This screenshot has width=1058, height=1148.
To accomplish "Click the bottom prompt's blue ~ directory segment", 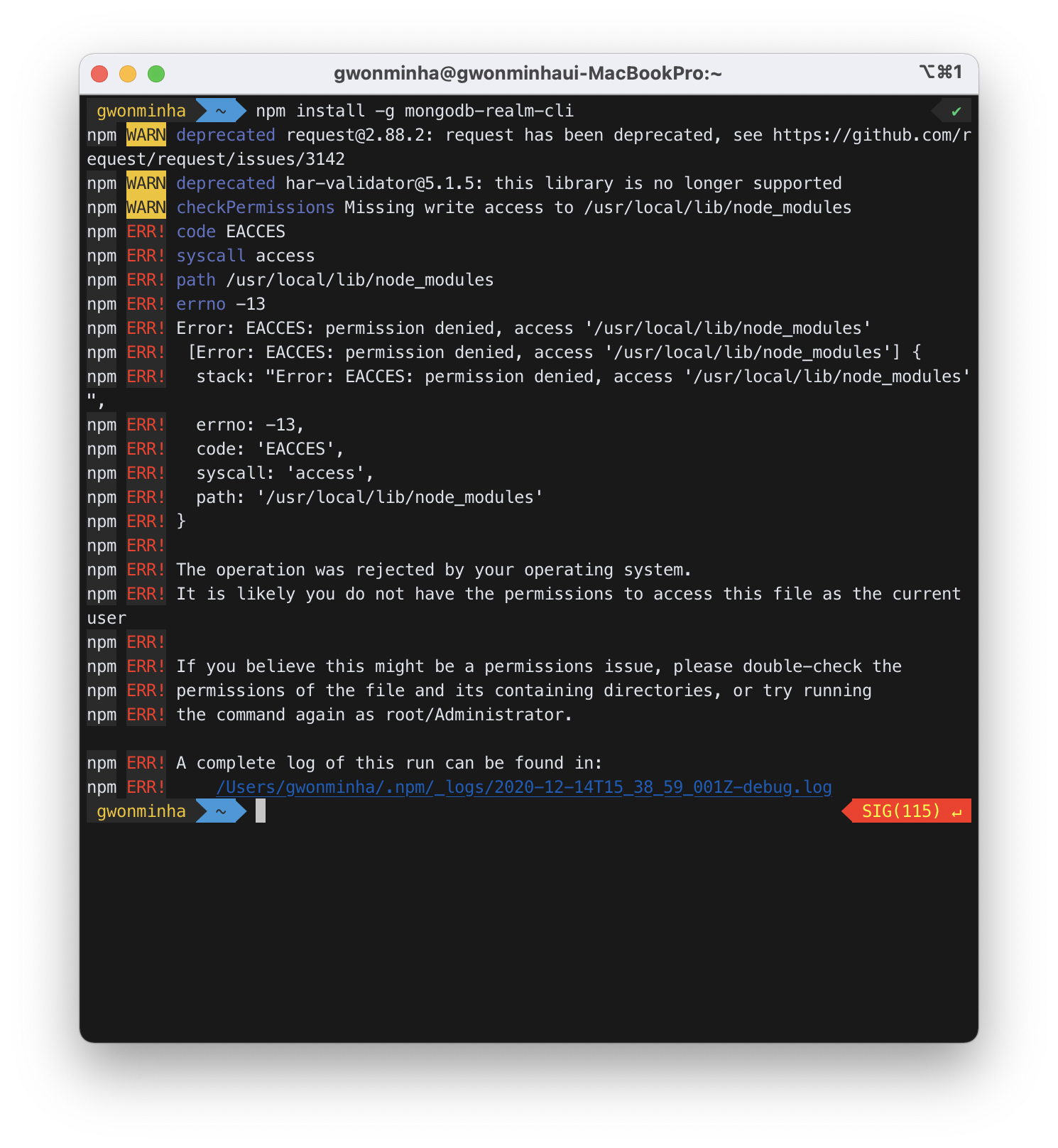I will (x=221, y=811).
